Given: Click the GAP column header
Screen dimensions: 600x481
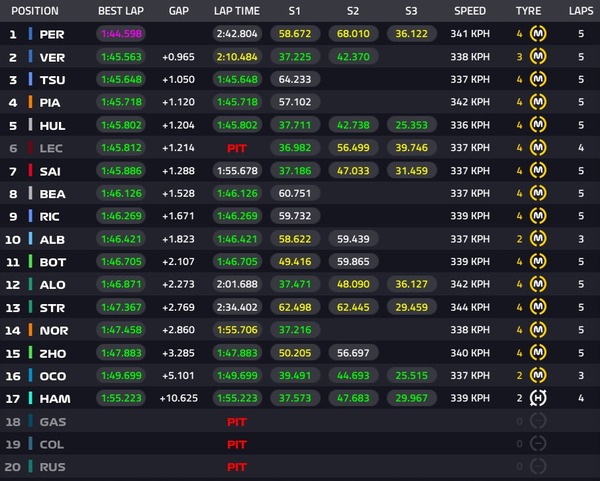Looking at the screenshot, I should click(179, 11).
